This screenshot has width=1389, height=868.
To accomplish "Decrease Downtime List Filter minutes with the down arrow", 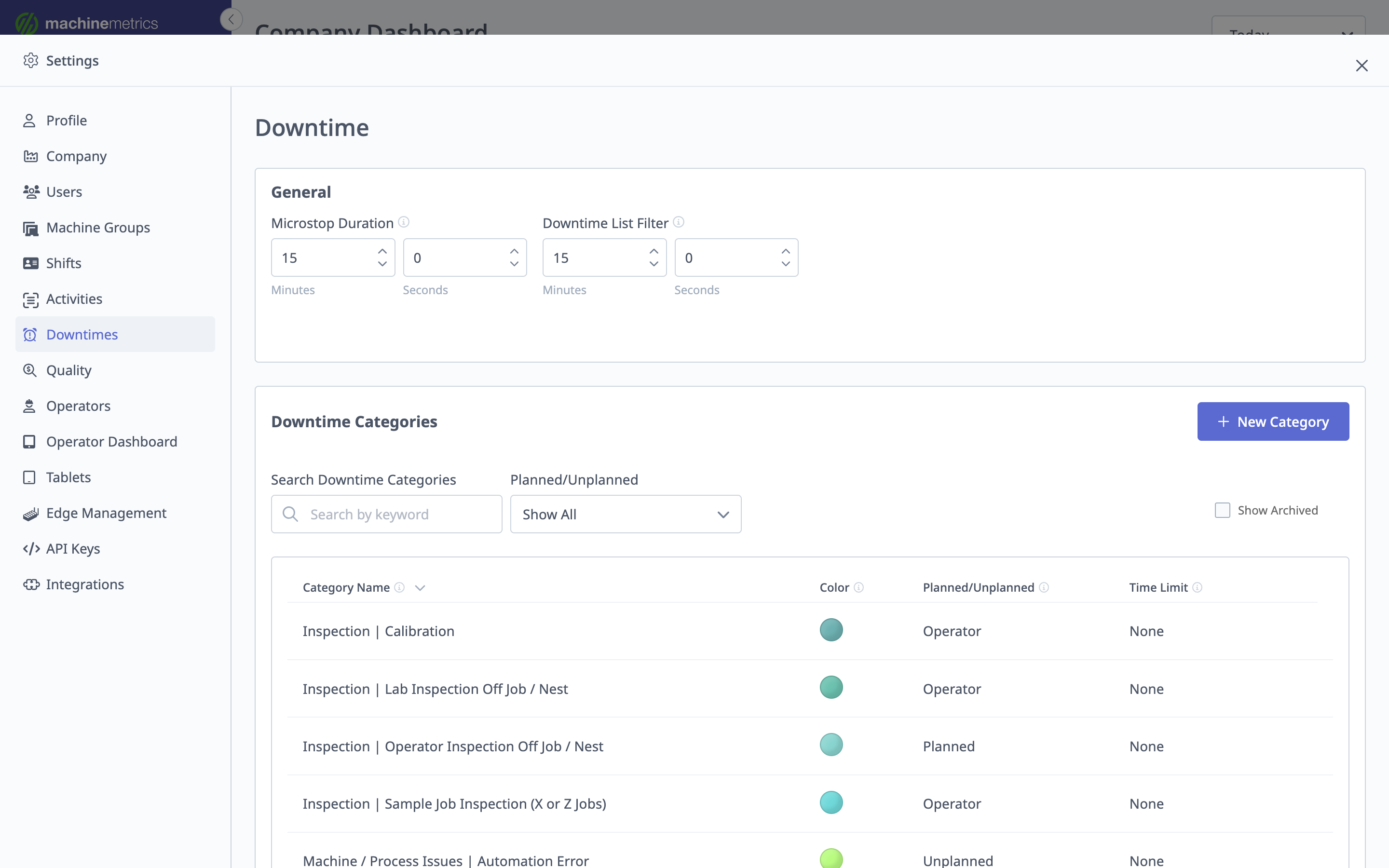I will (x=654, y=264).
